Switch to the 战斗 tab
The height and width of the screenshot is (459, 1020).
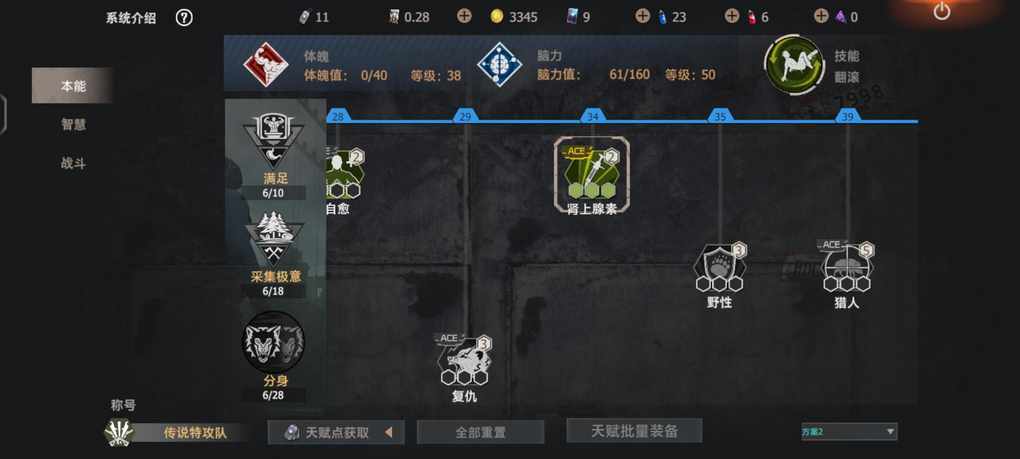74,163
